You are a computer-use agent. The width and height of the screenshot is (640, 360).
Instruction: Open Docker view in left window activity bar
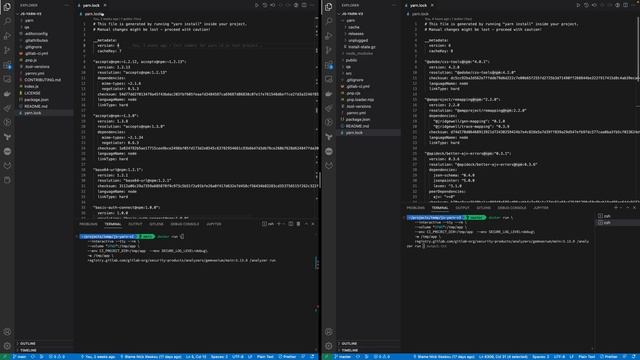(7, 93)
